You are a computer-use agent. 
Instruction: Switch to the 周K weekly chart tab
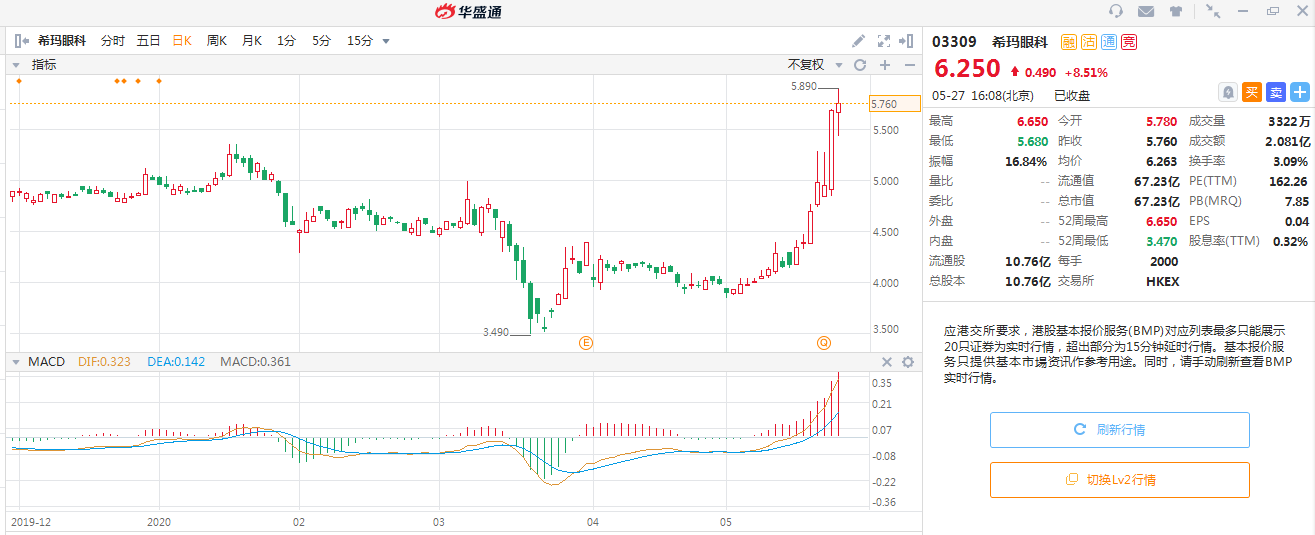click(217, 41)
